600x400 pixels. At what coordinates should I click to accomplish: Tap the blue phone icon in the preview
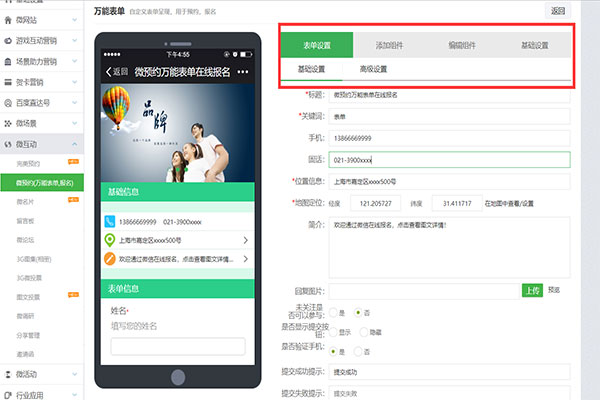click(x=110, y=222)
